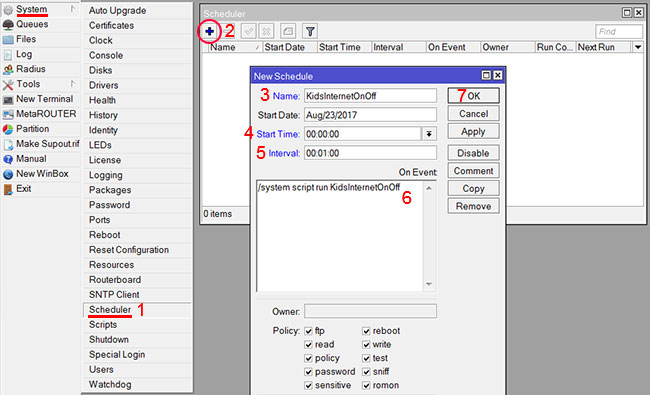This screenshot has height=395, width=650.
Task: Click the Files folder icon in sidebar
Action: point(8,39)
